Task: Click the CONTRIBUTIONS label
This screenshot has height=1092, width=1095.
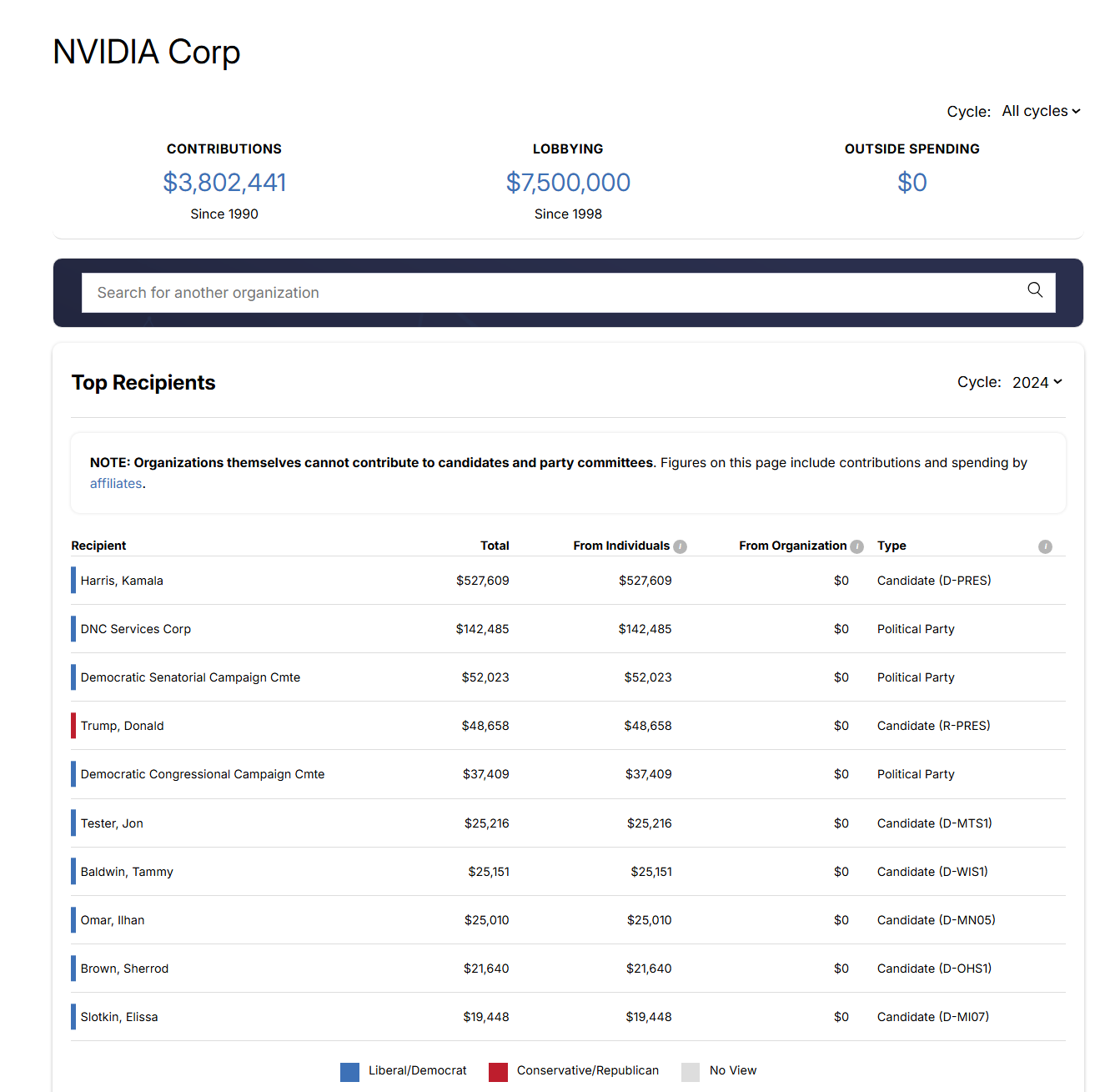Action: (224, 148)
